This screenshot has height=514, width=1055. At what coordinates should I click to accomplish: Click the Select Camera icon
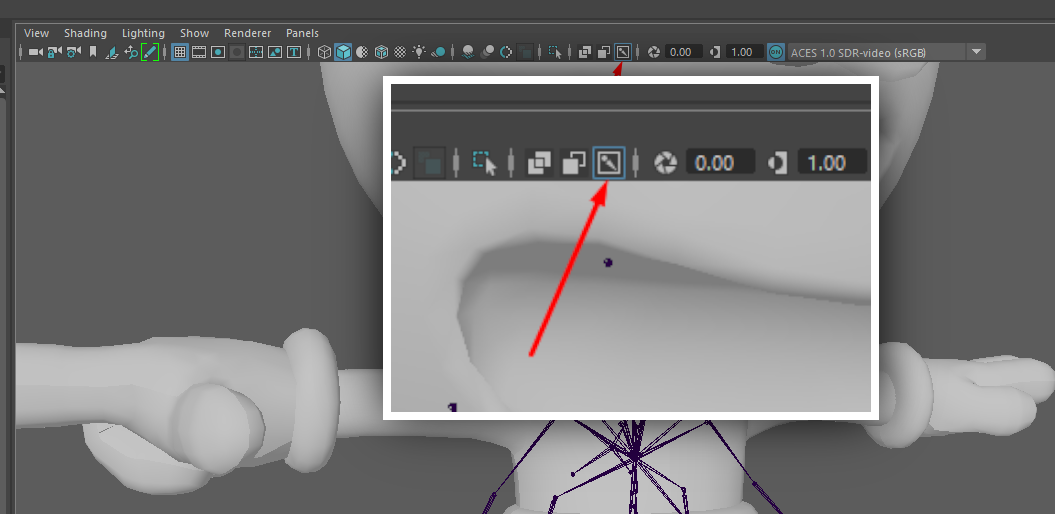pos(36,52)
